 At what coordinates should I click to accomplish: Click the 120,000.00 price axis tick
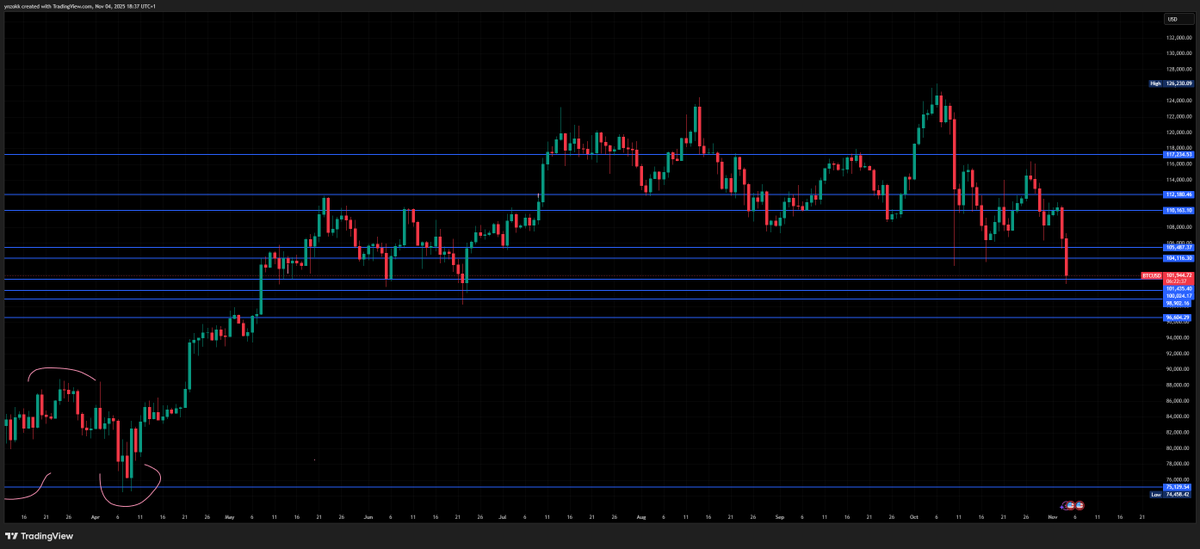1179,132
